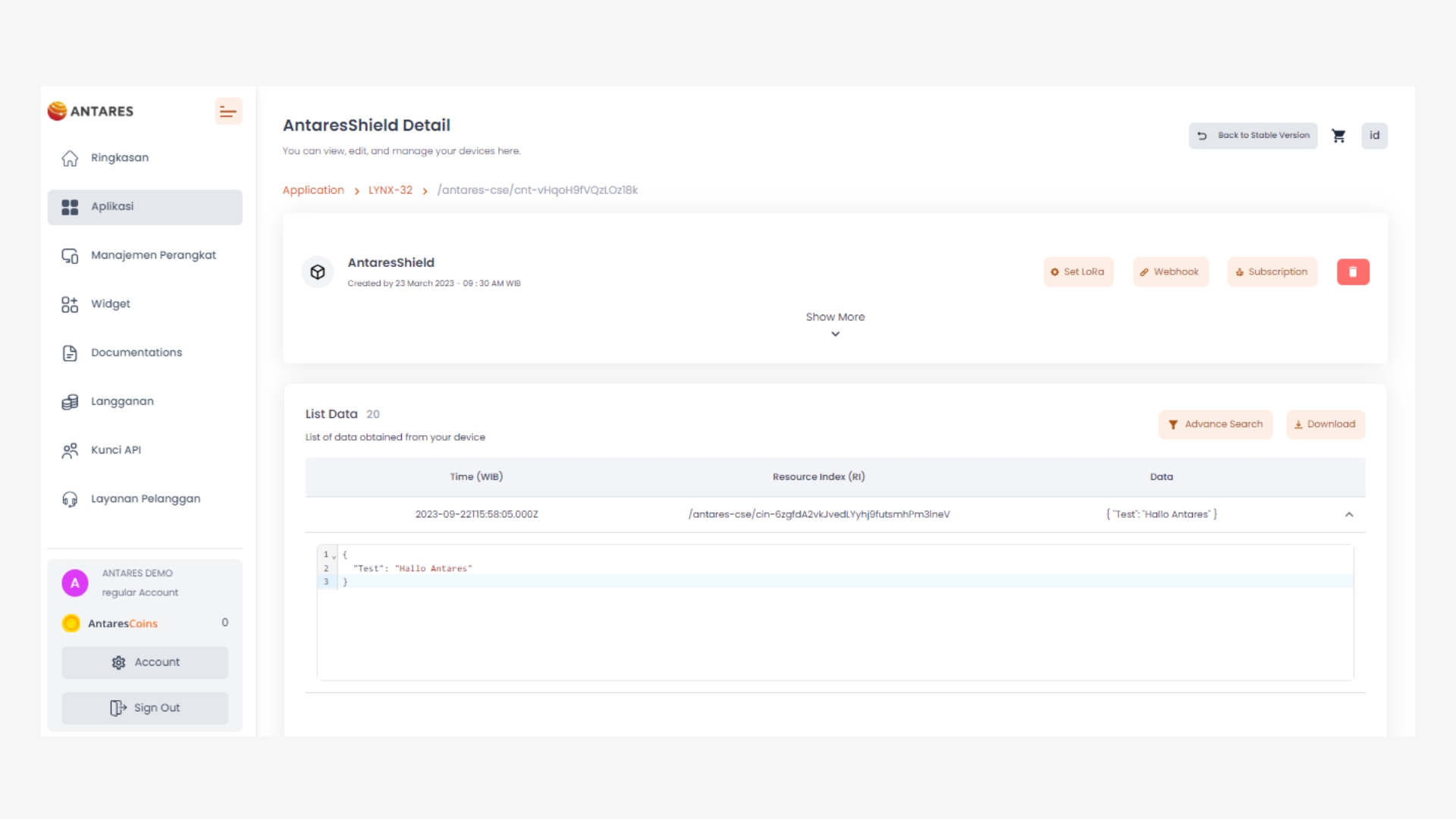Click the Antares logo

tap(90, 111)
